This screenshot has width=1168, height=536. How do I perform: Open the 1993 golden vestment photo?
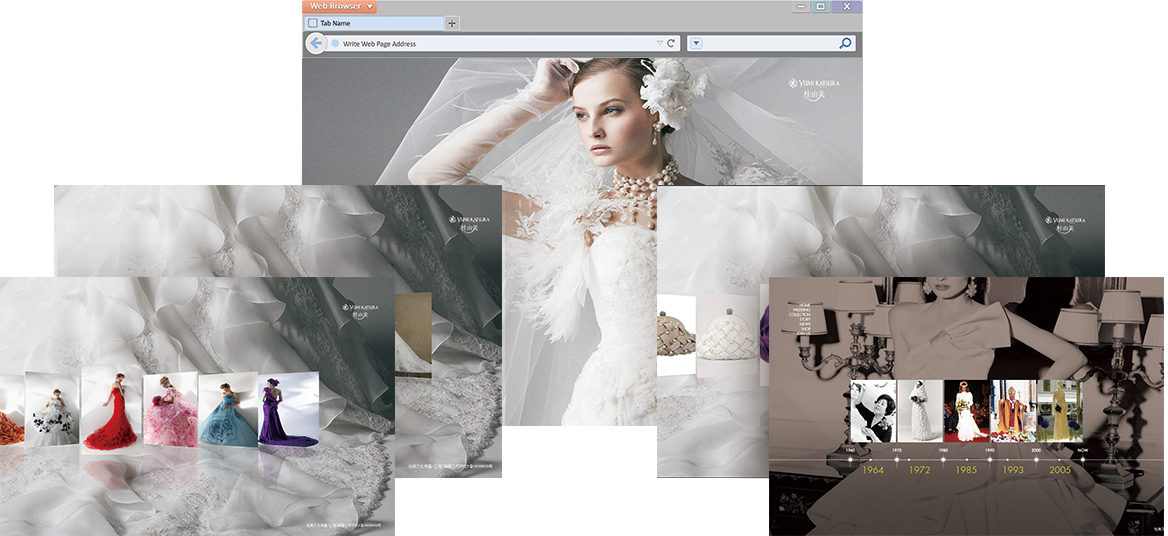tap(1014, 411)
